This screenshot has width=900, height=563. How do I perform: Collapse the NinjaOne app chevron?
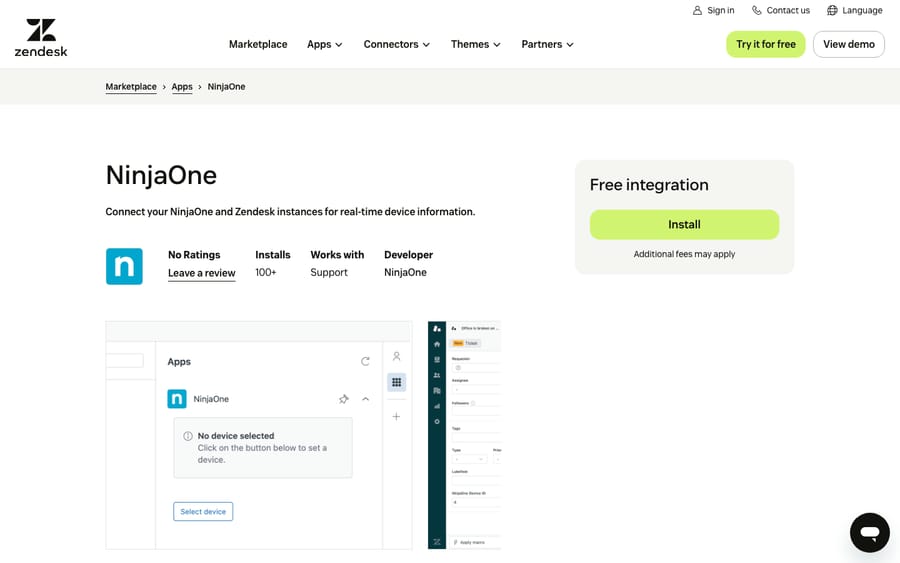pos(366,399)
